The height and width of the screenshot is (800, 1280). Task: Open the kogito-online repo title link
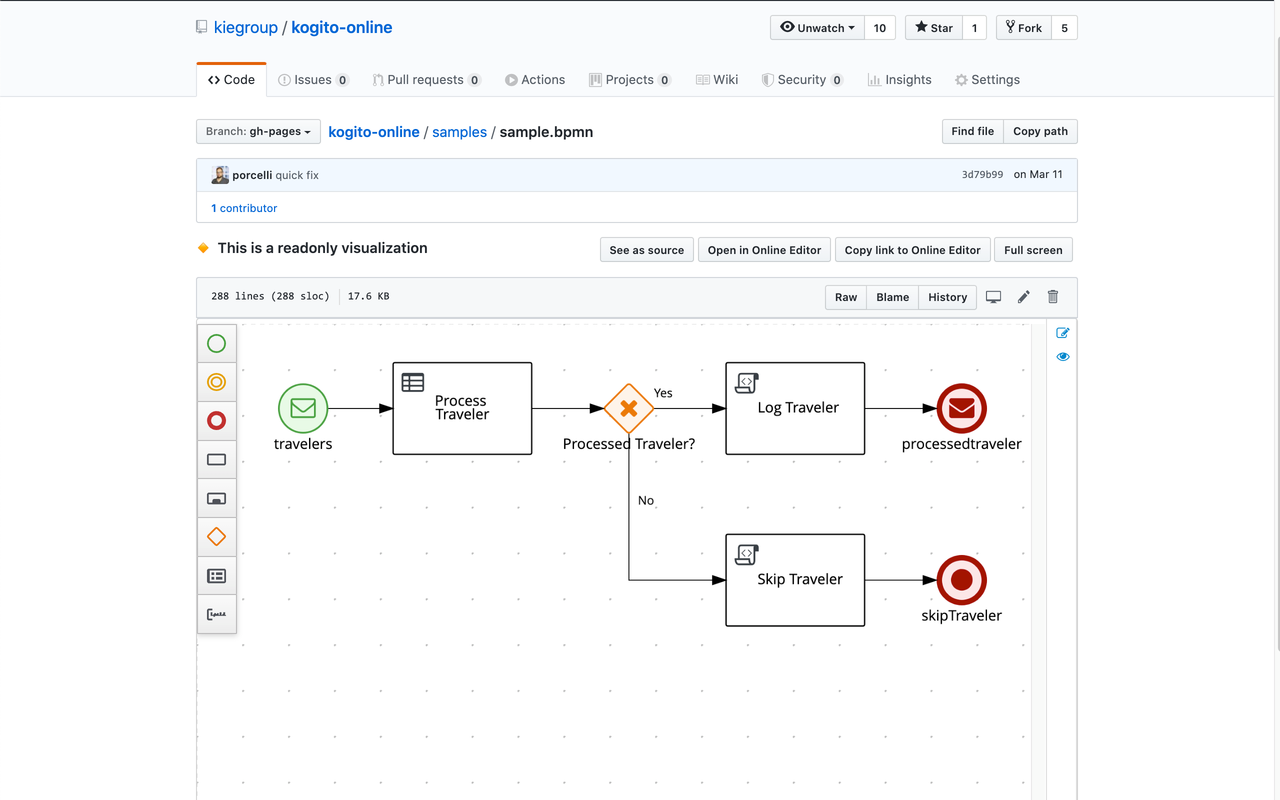(x=342, y=28)
